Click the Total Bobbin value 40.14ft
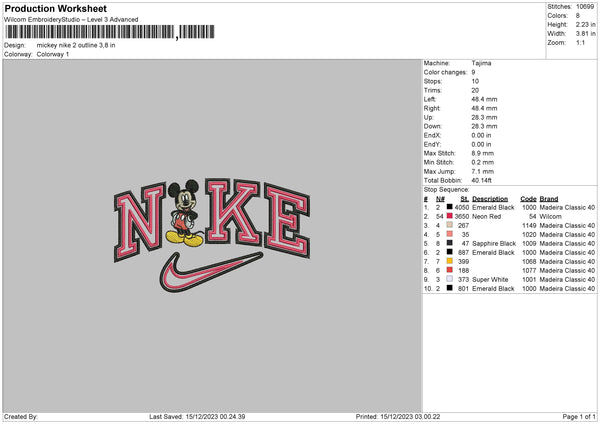 click(481, 181)
